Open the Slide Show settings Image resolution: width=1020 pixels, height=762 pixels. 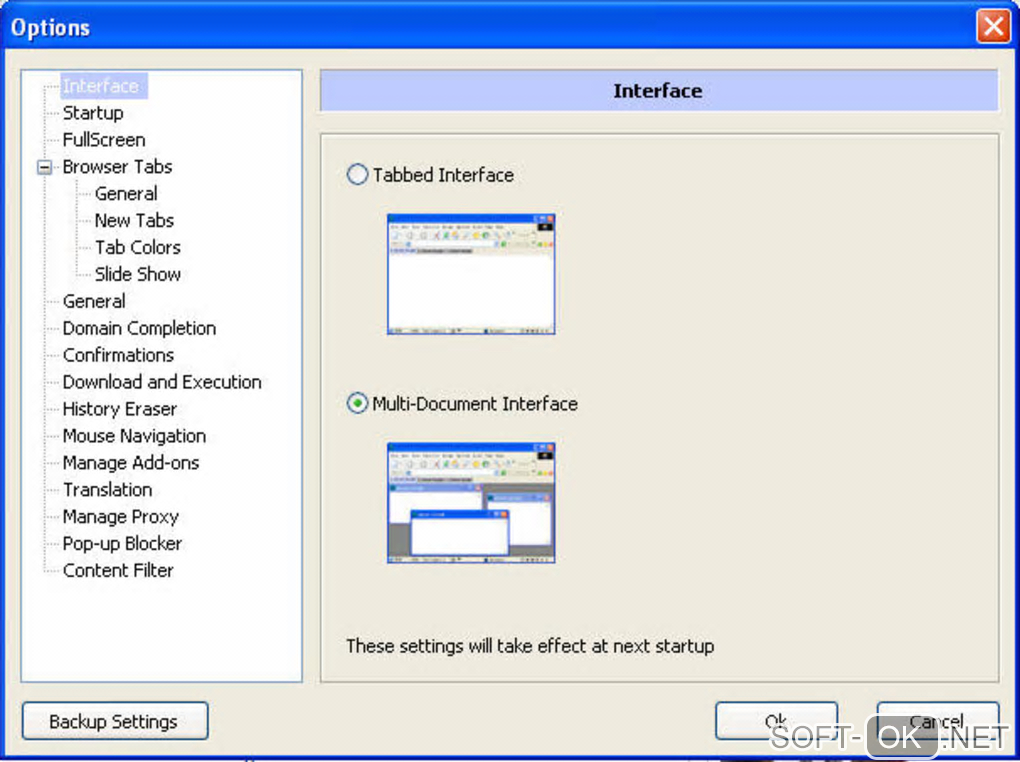138,274
